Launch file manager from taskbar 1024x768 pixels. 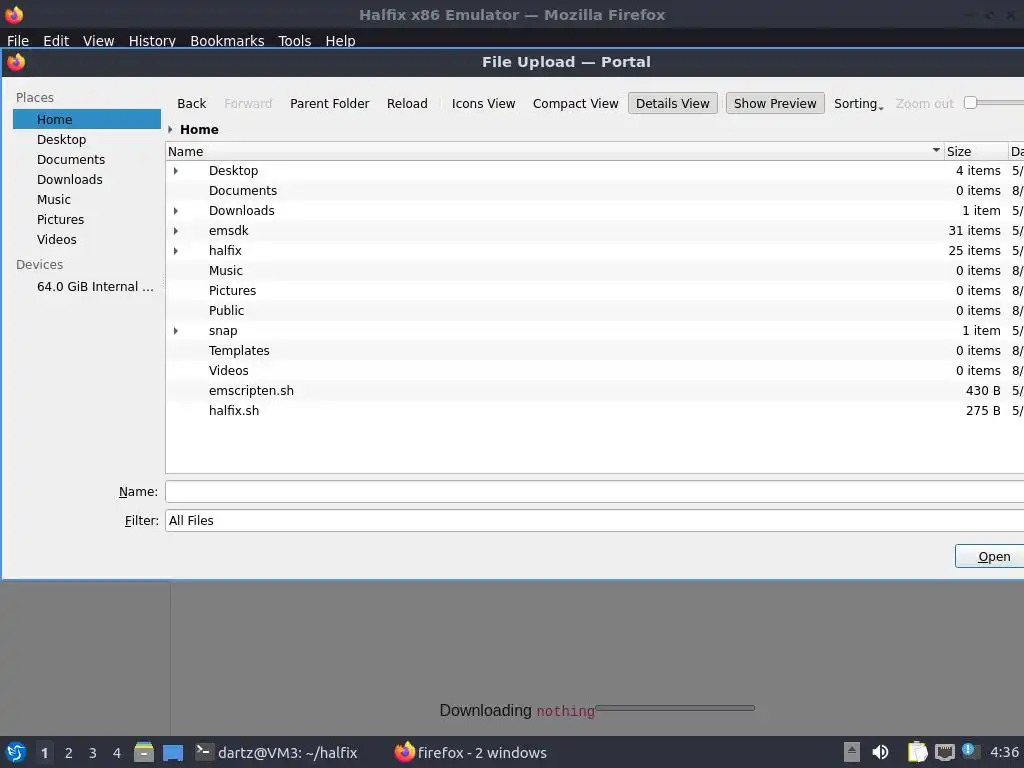(144, 752)
